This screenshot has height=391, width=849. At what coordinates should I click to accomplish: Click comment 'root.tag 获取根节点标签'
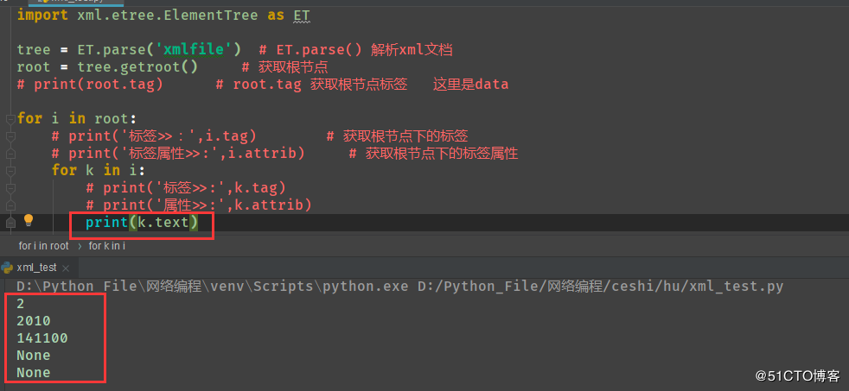(x=311, y=84)
